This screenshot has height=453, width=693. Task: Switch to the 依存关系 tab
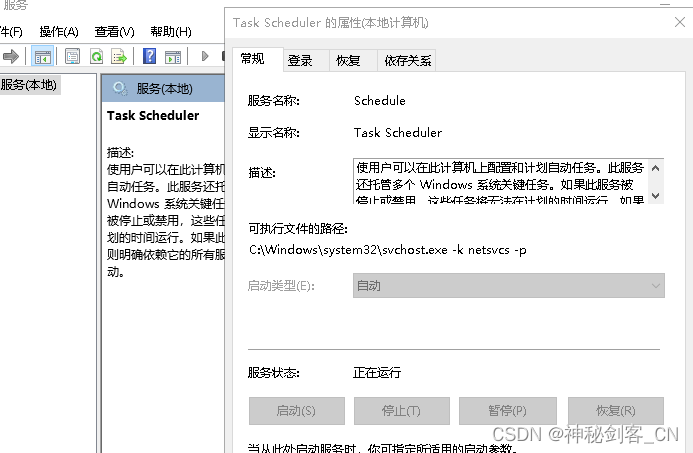tap(406, 60)
